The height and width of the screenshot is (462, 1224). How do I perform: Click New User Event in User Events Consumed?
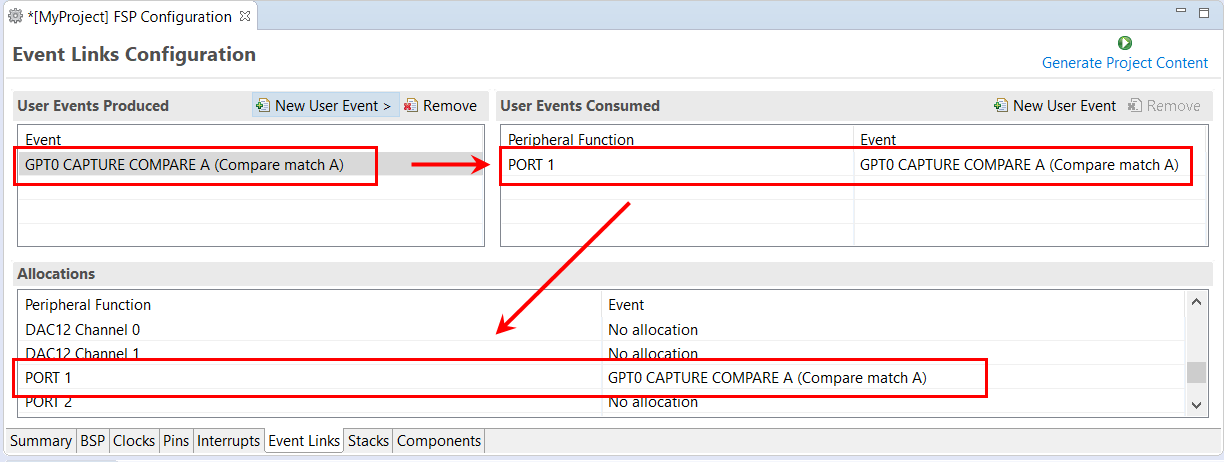click(1055, 105)
